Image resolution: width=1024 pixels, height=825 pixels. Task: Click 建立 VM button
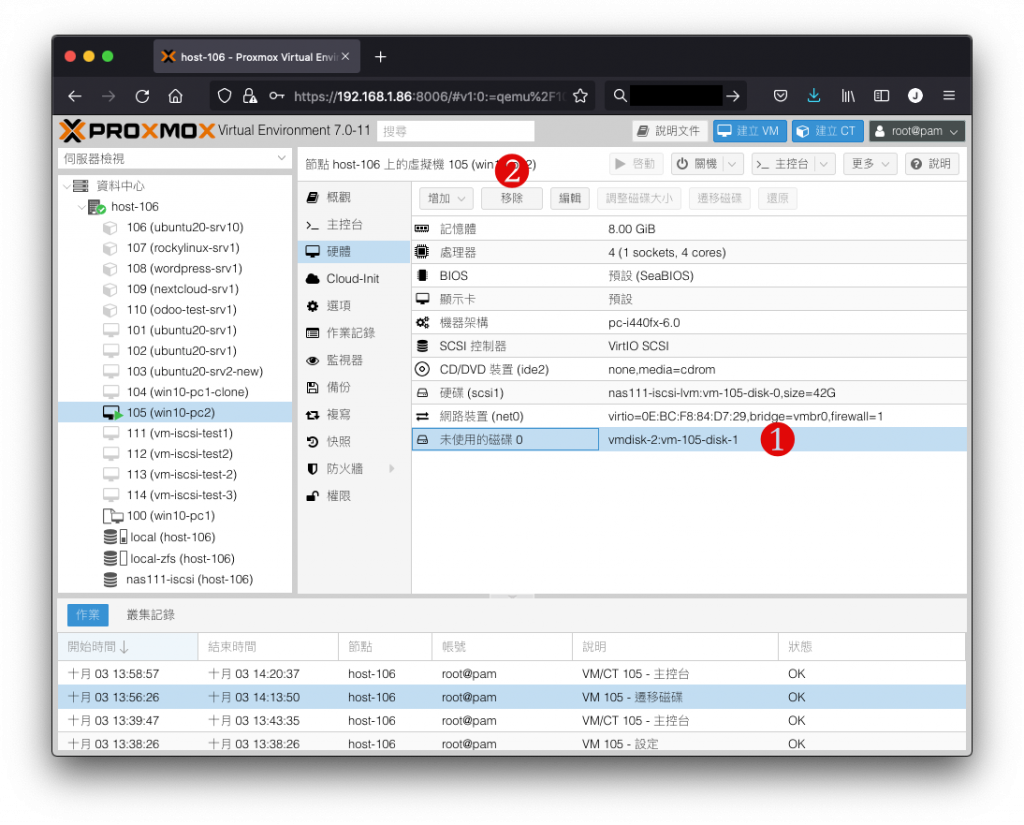coord(749,131)
